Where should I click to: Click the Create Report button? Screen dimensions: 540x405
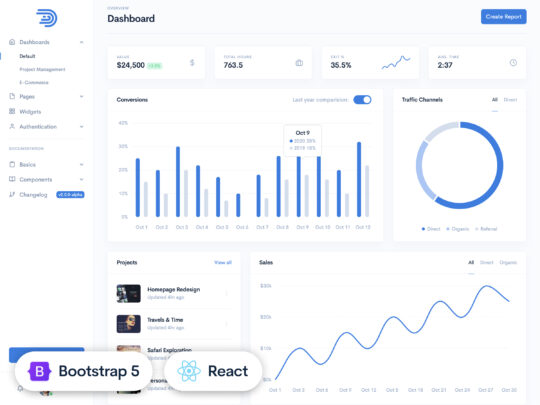click(503, 17)
